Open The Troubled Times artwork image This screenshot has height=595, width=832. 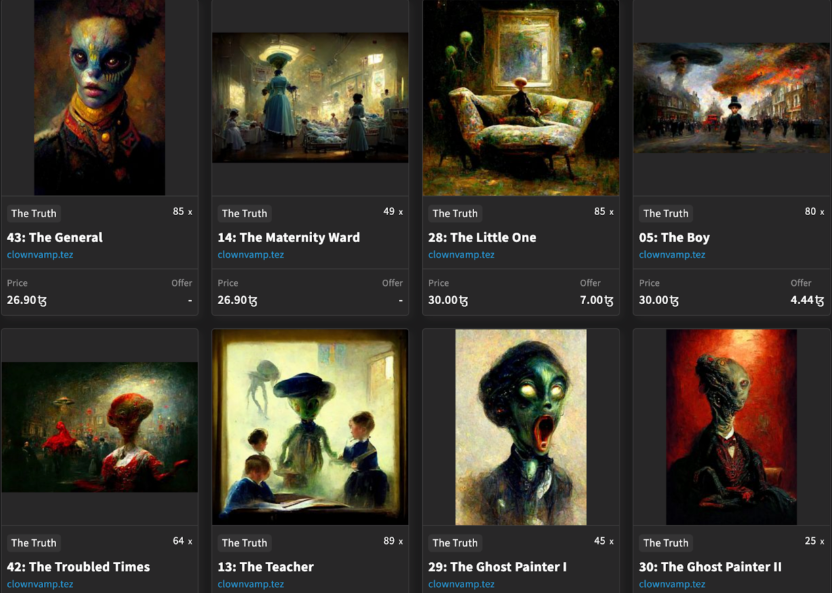(x=100, y=427)
